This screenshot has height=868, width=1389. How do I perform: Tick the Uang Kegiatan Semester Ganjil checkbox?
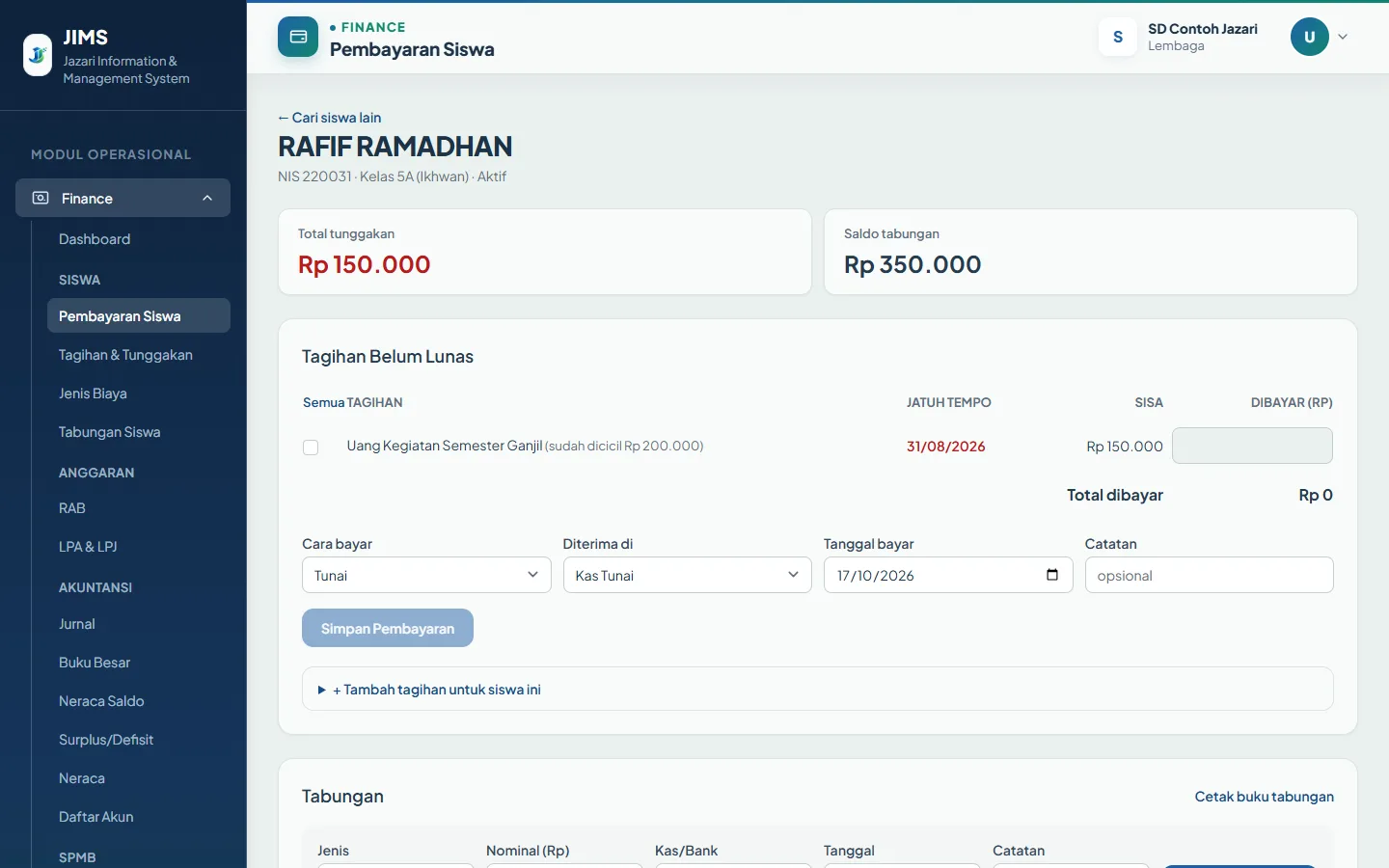(311, 448)
